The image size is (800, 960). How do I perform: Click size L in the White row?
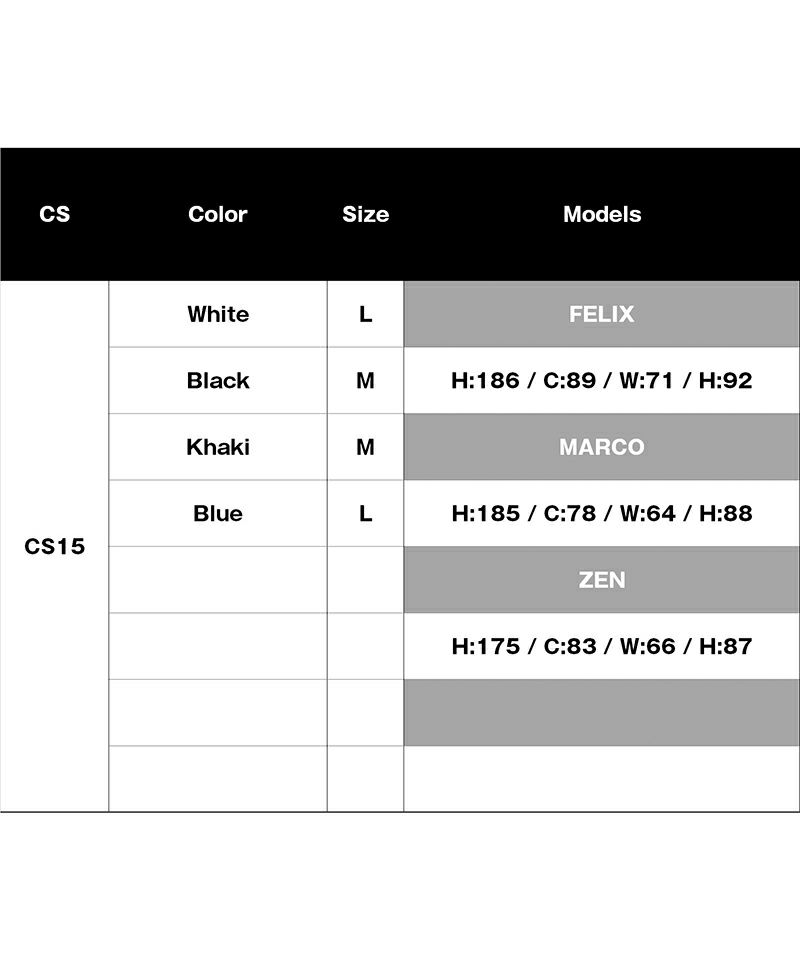click(365, 314)
